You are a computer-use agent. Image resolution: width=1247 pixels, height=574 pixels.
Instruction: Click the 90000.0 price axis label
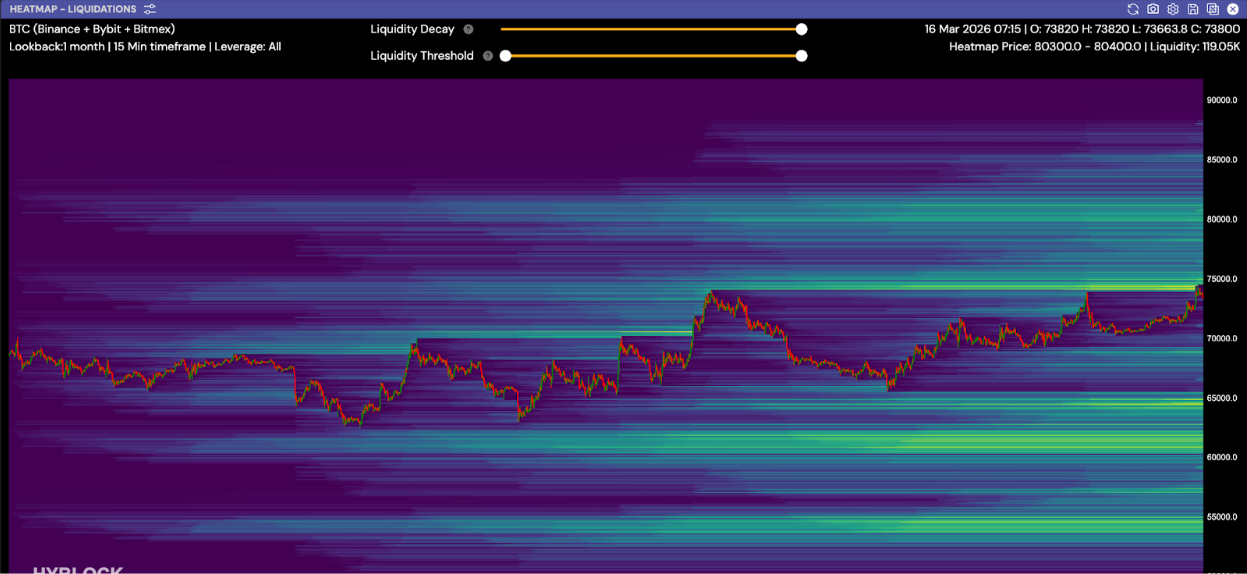(1222, 100)
